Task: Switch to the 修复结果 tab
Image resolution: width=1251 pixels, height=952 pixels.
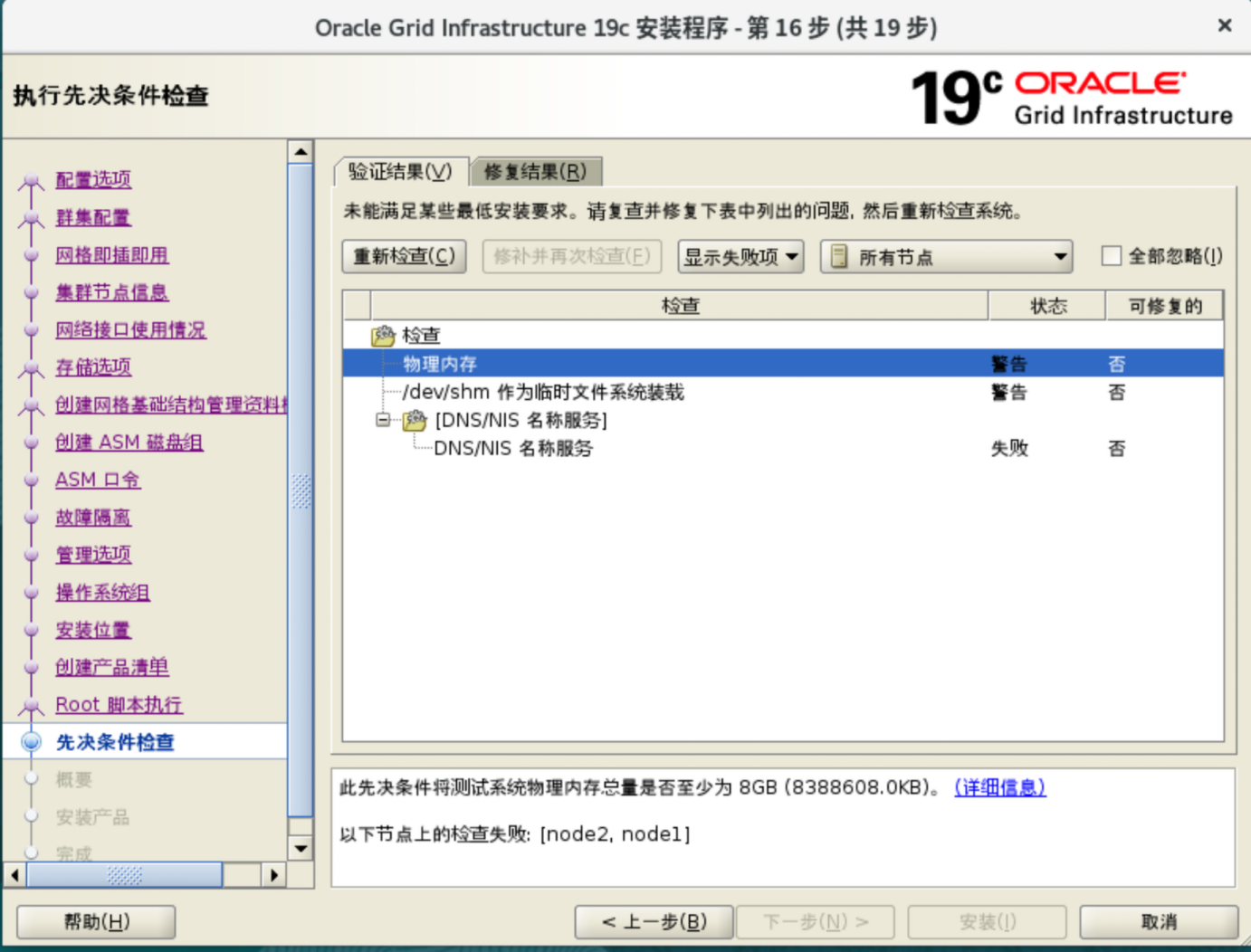Action: (535, 172)
